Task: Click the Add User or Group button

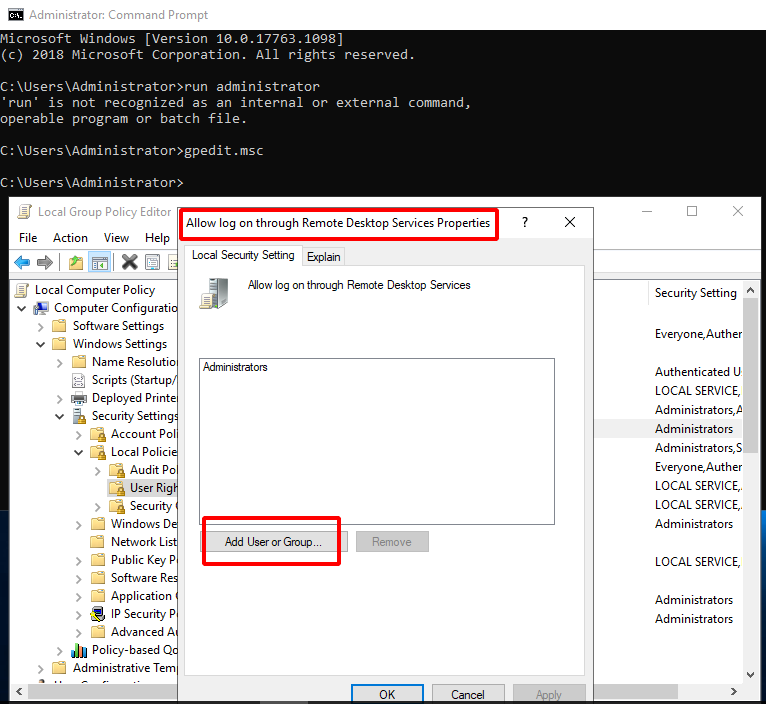Action: coord(274,542)
